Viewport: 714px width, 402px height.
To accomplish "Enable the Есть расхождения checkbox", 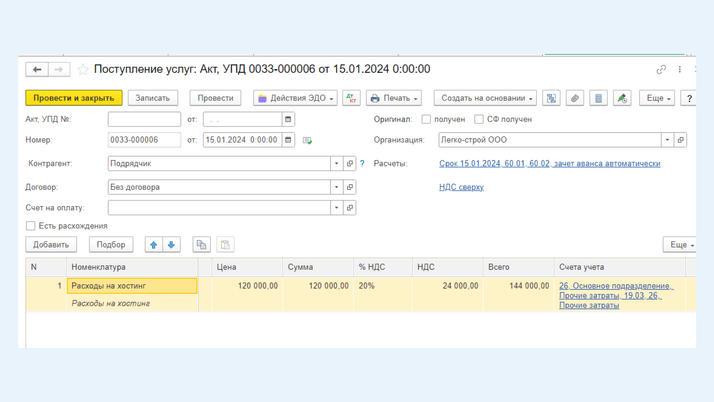I will [x=31, y=226].
